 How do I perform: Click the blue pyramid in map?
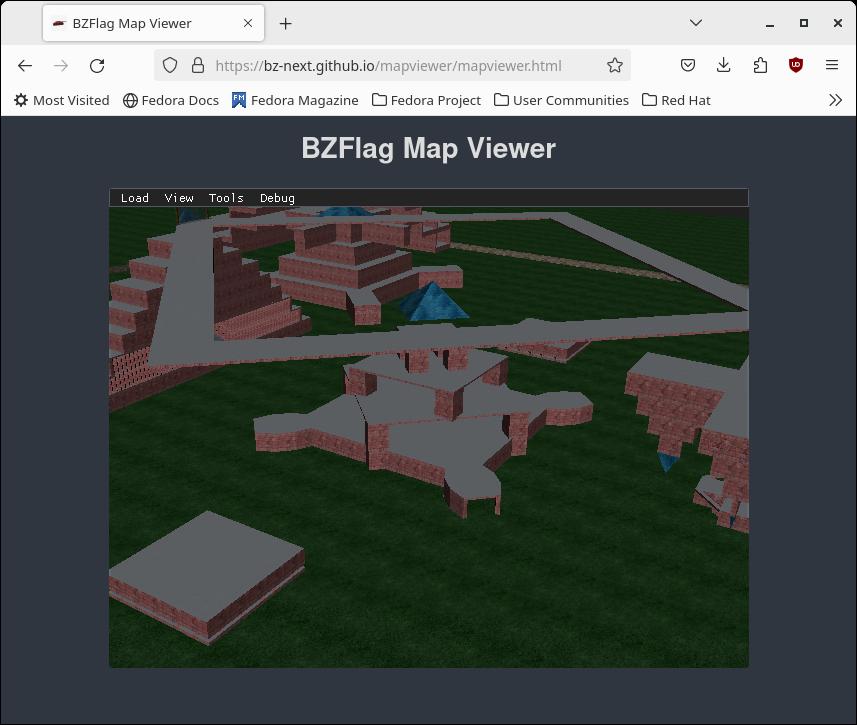[x=433, y=303]
